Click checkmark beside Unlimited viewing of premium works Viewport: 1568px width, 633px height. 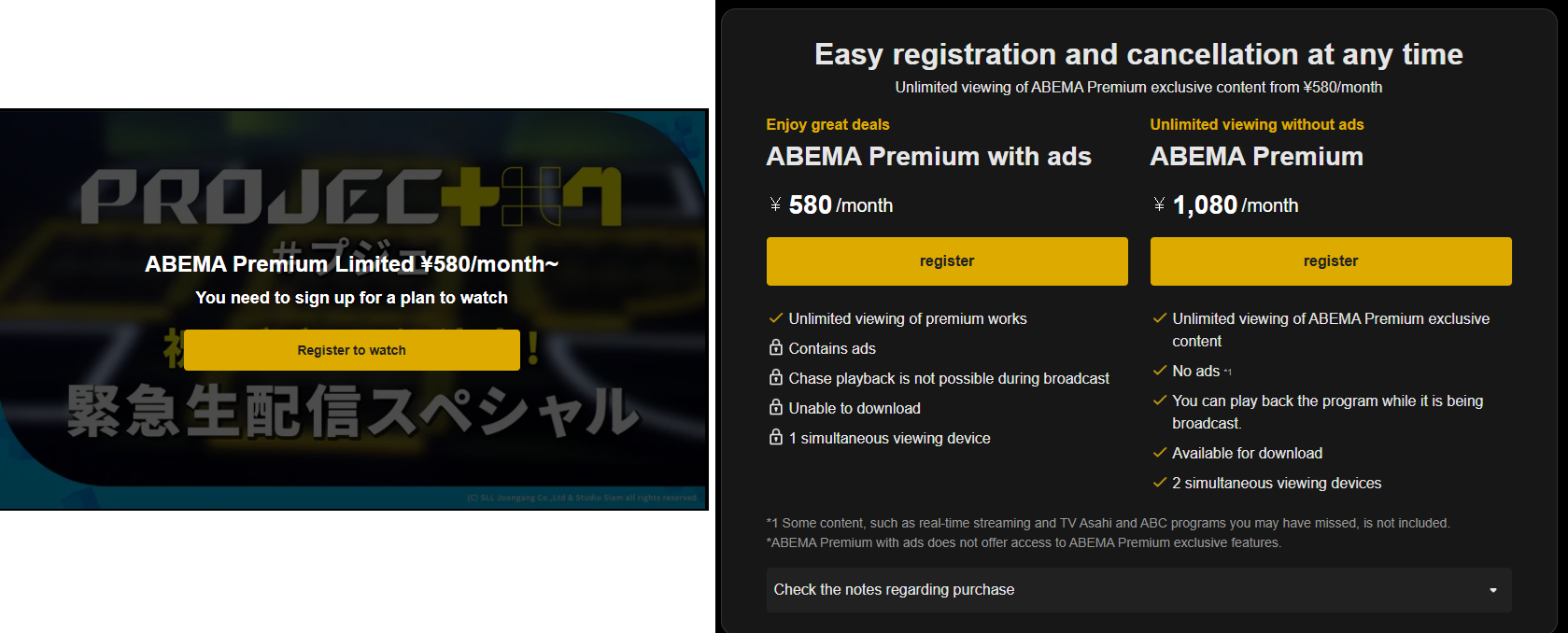(775, 318)
